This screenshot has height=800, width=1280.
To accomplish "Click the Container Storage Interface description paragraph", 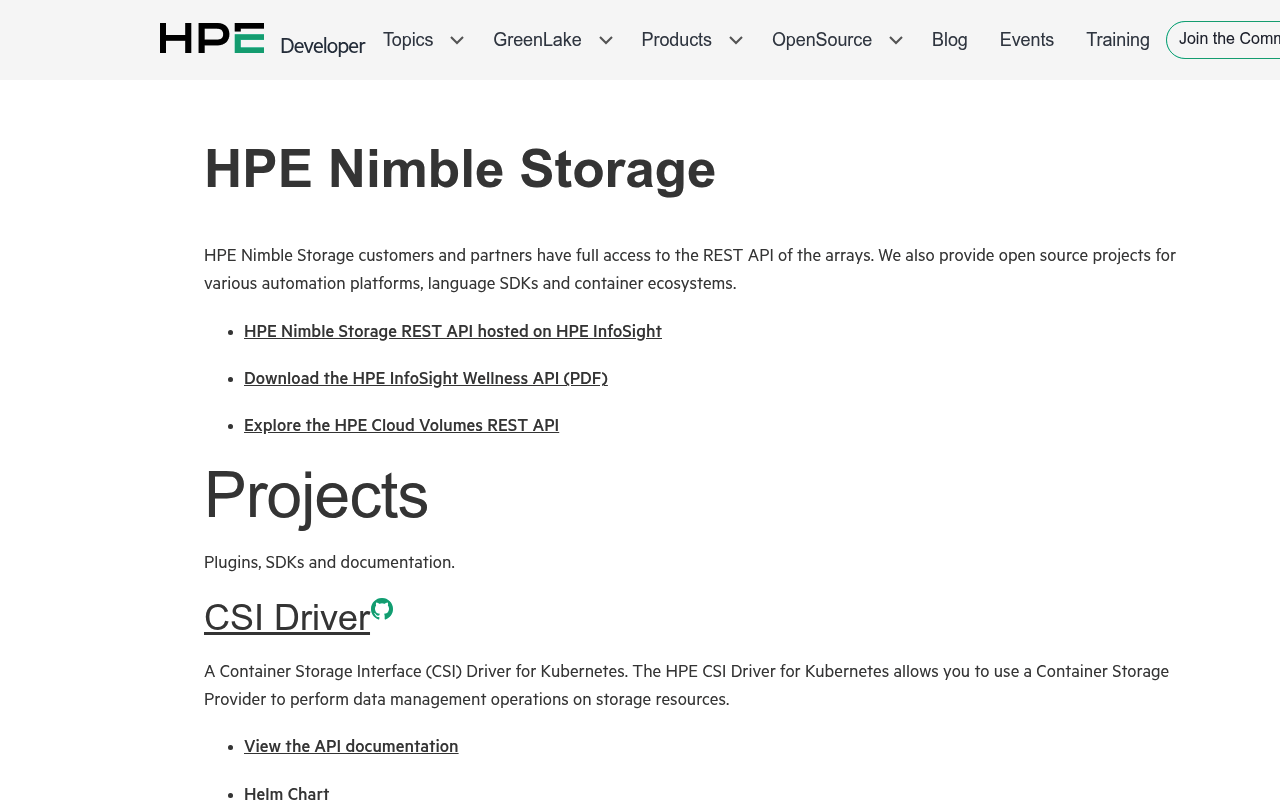I will coord(686,685).
